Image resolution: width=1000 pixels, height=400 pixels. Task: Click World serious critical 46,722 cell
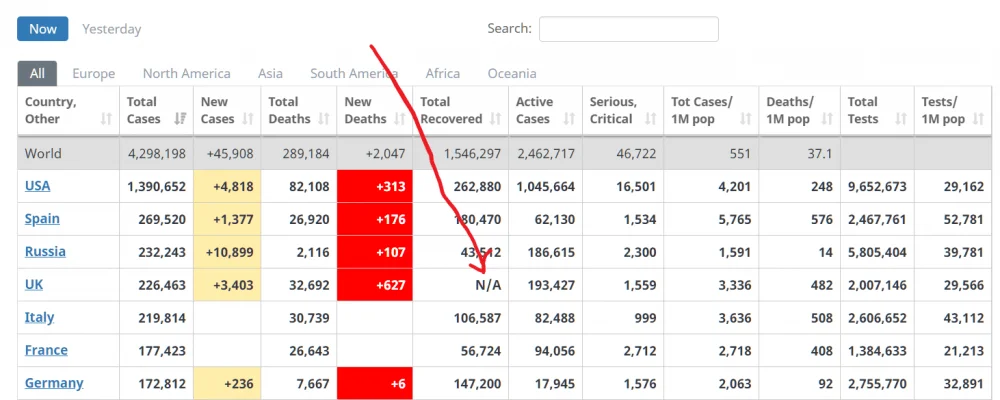(x=622, y=153)
